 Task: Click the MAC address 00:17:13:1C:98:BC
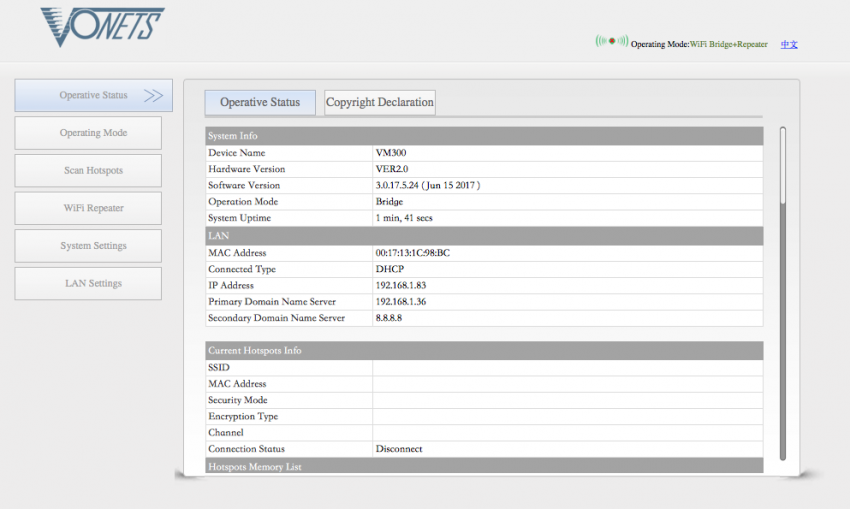(x=413, y=253)
